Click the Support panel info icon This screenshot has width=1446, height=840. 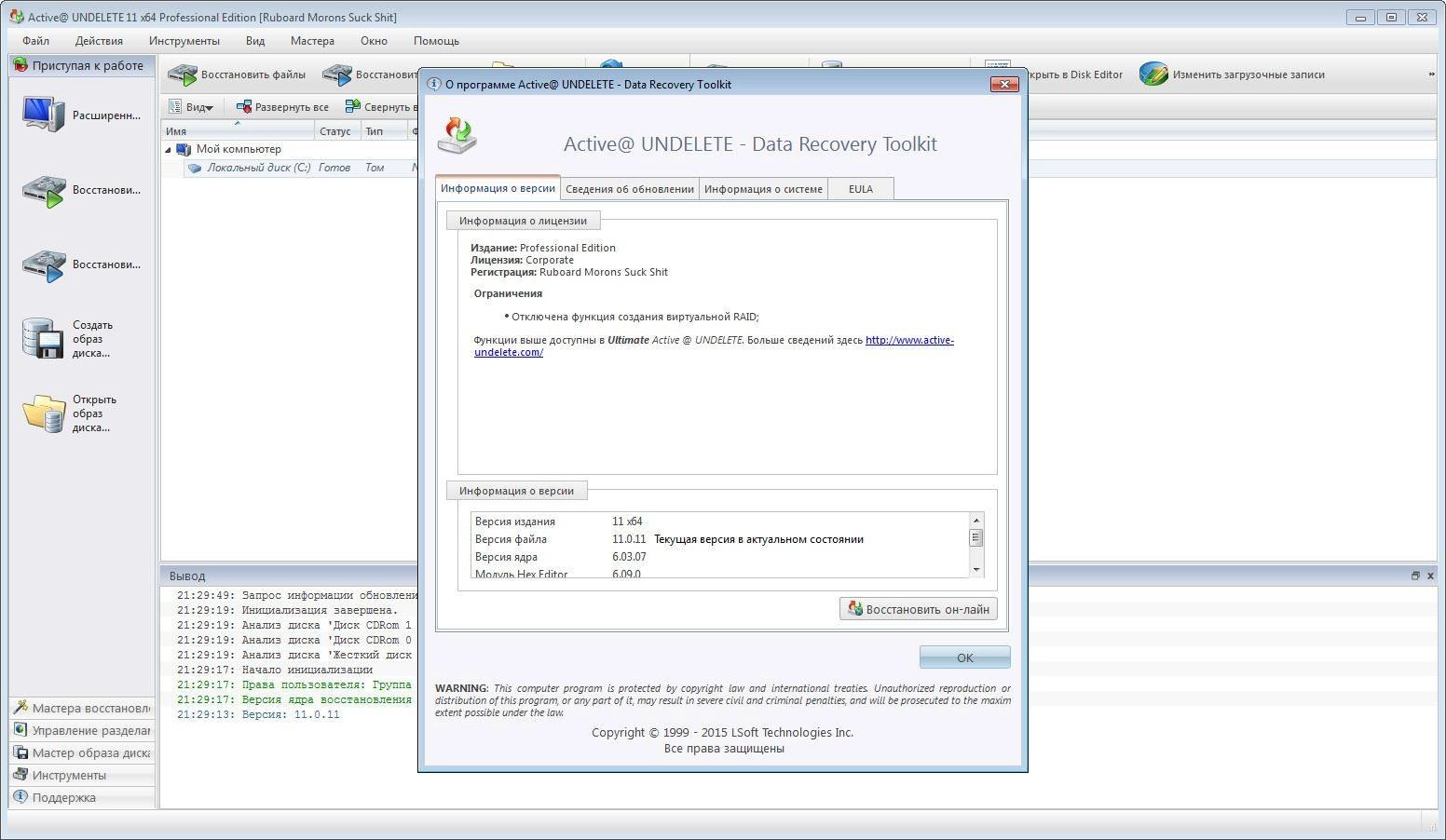[20, 797]
